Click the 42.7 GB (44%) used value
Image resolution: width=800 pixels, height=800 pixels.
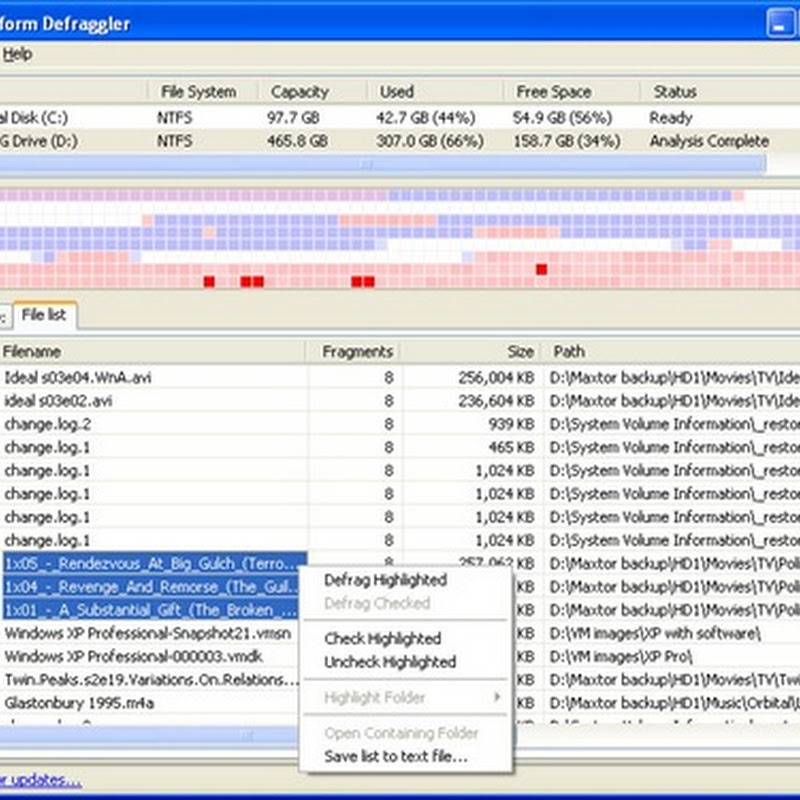(x=426, y=118)
